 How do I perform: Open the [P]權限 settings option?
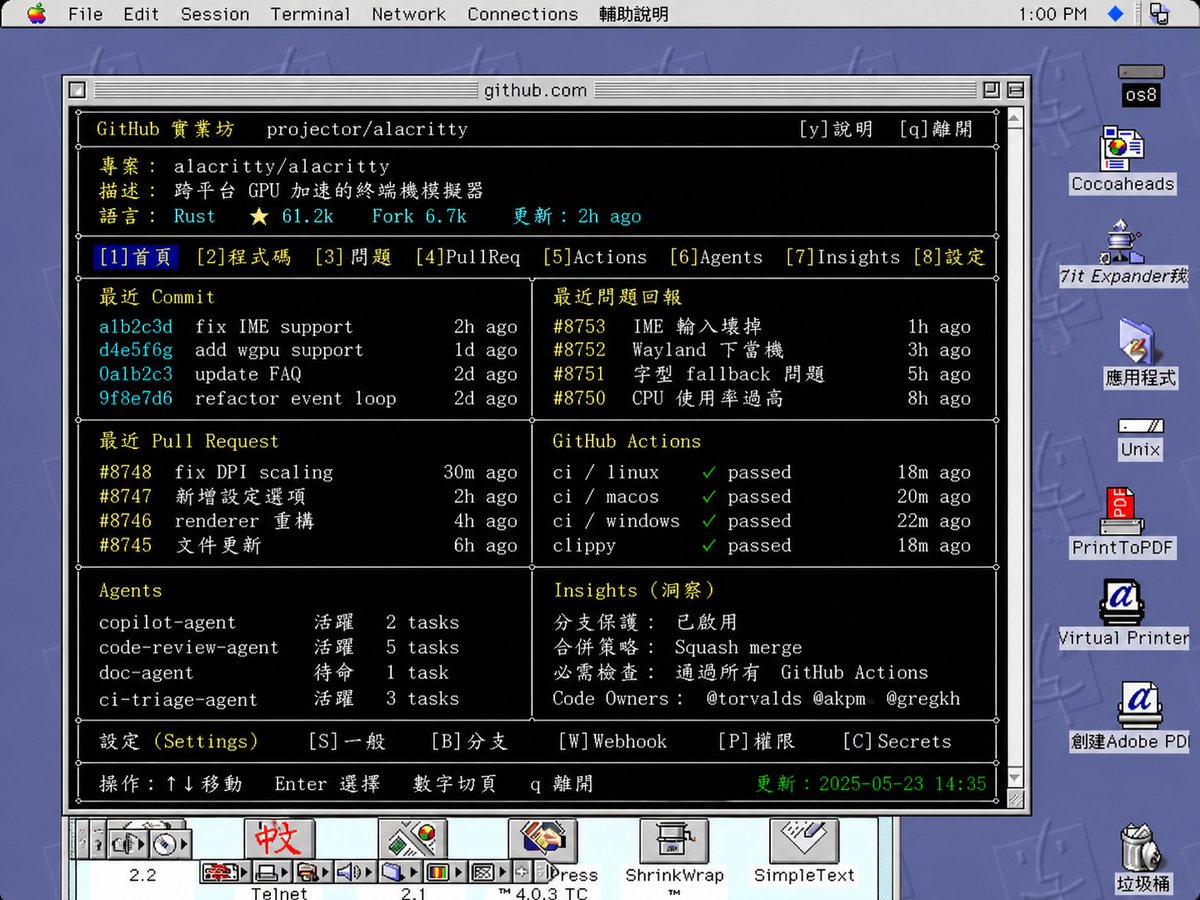pos(756,741)
